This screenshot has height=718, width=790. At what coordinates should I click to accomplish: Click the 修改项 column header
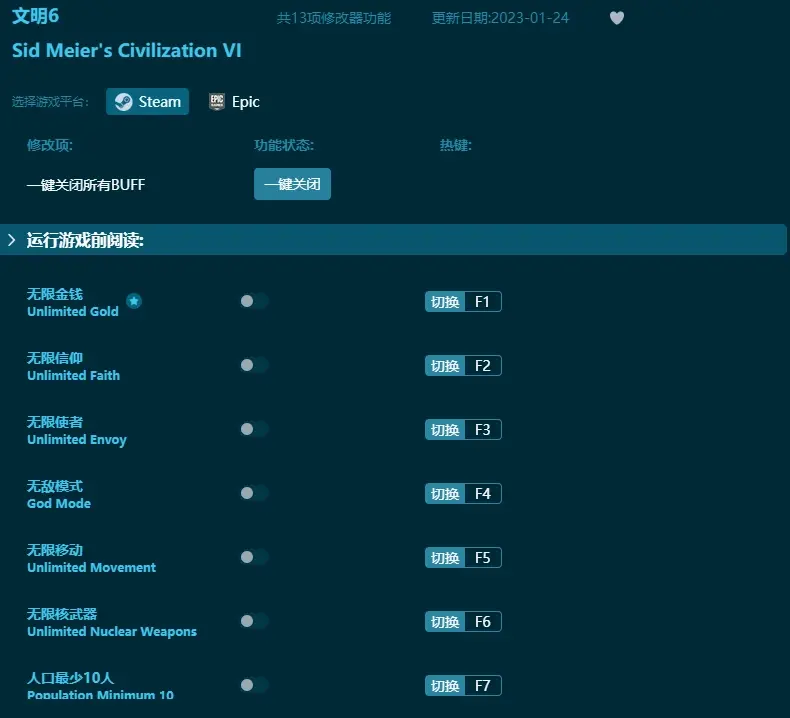[x=50, y=145]
